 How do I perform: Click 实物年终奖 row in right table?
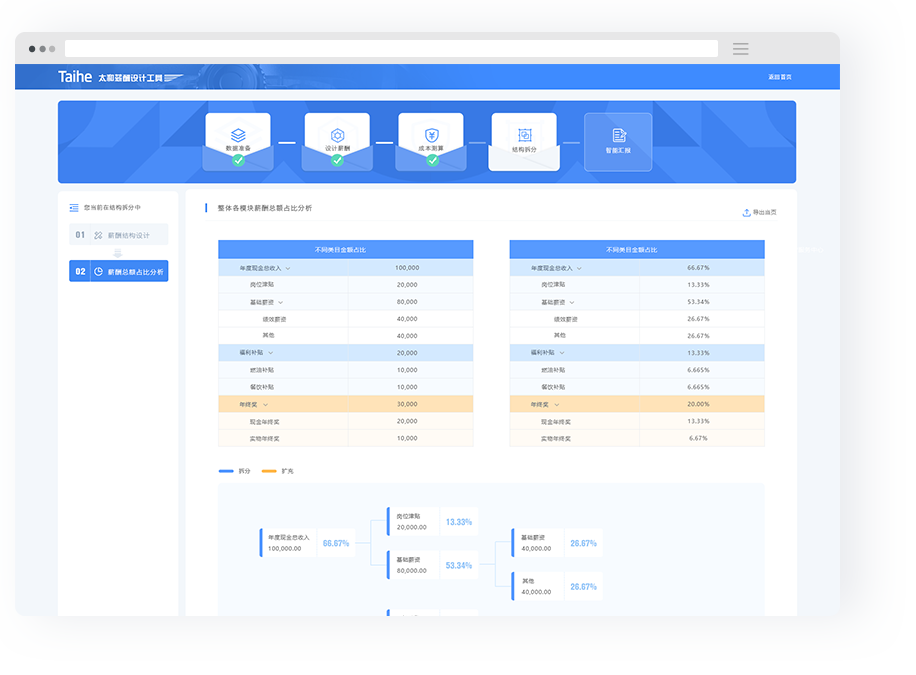point(637,438)
